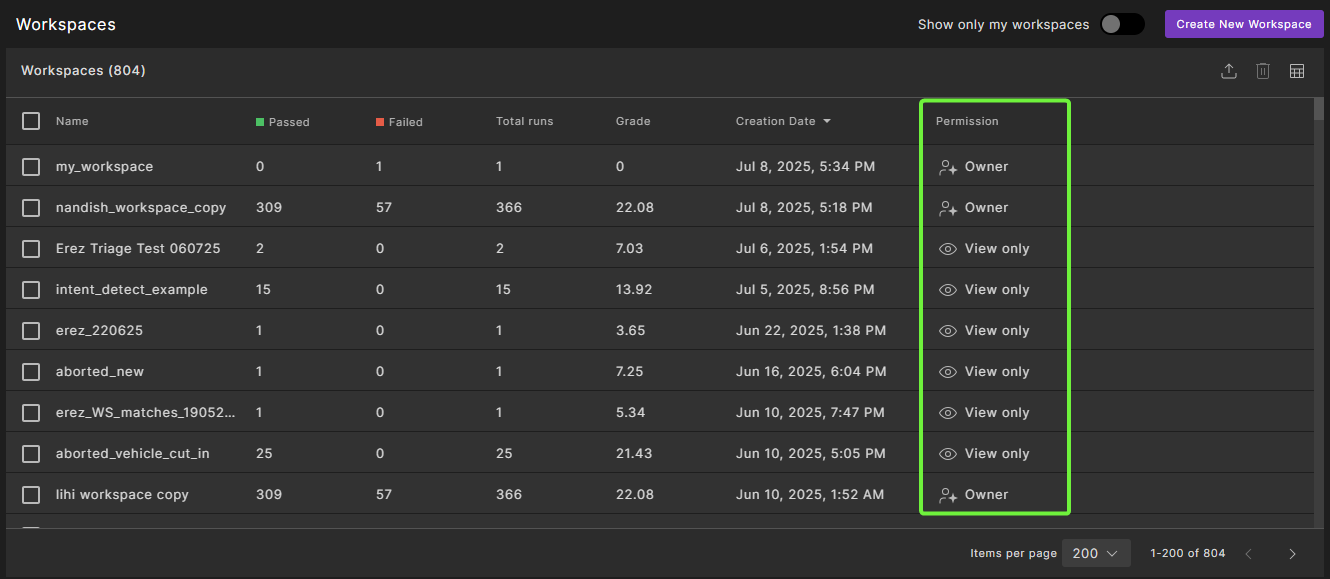Click the View only eye icon for erez_220625
This screenshot has width=1330, height=579.
tap(948, 331)
